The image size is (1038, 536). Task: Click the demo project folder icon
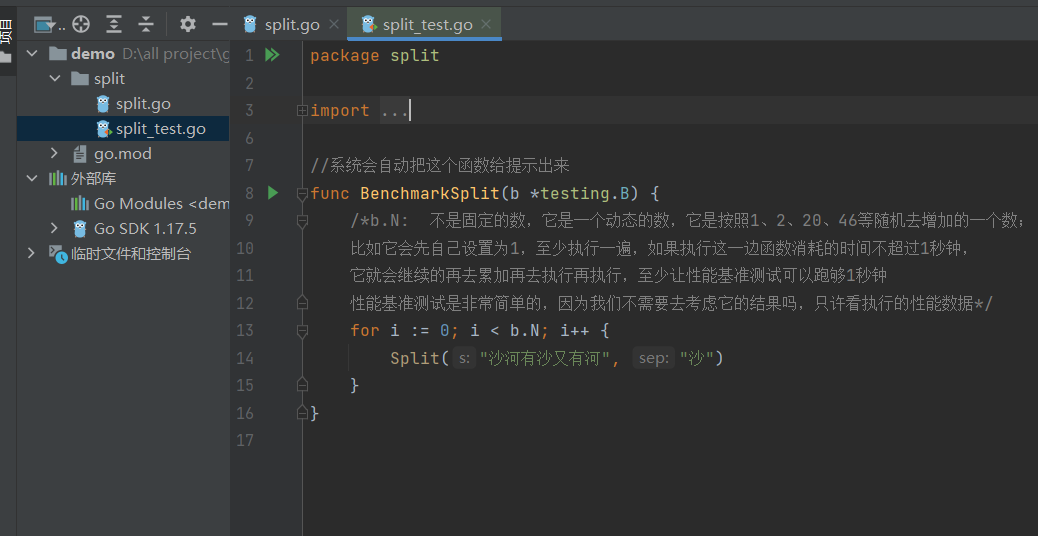tap(58, 54)
